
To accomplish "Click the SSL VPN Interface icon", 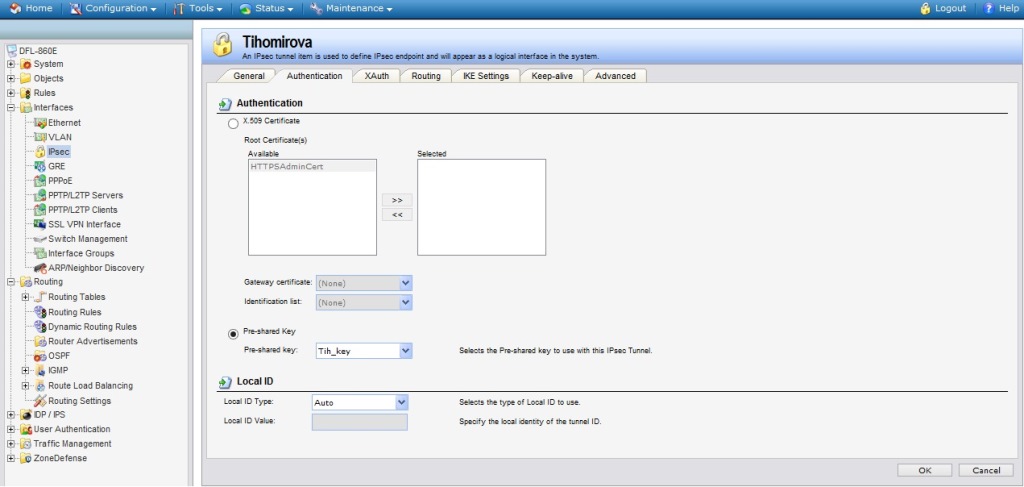I will 40,224.
